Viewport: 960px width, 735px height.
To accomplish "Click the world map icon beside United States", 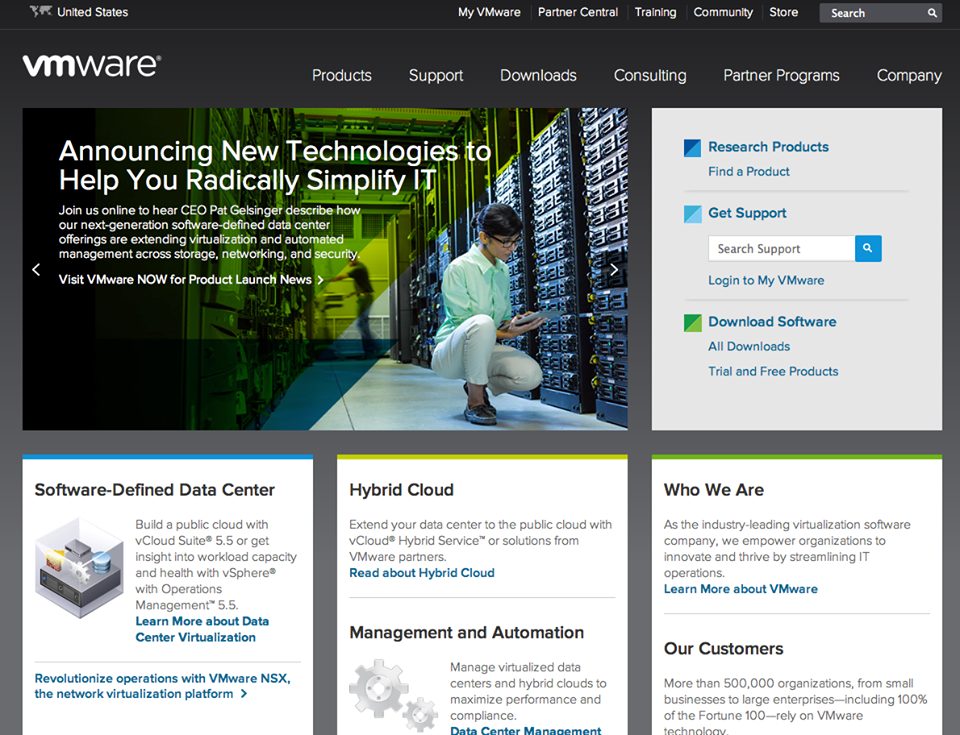I will (x=41, y=12).
